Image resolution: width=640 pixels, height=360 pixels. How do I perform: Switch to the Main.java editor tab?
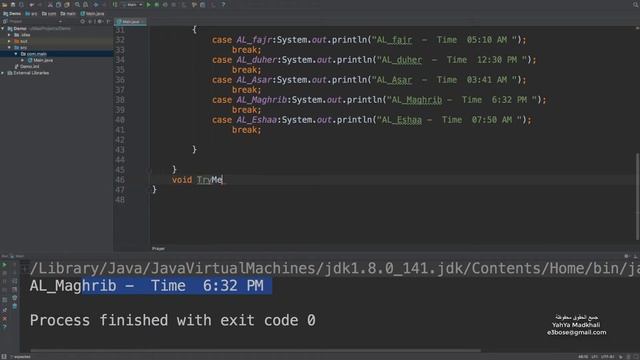click(x=130, y=21)
